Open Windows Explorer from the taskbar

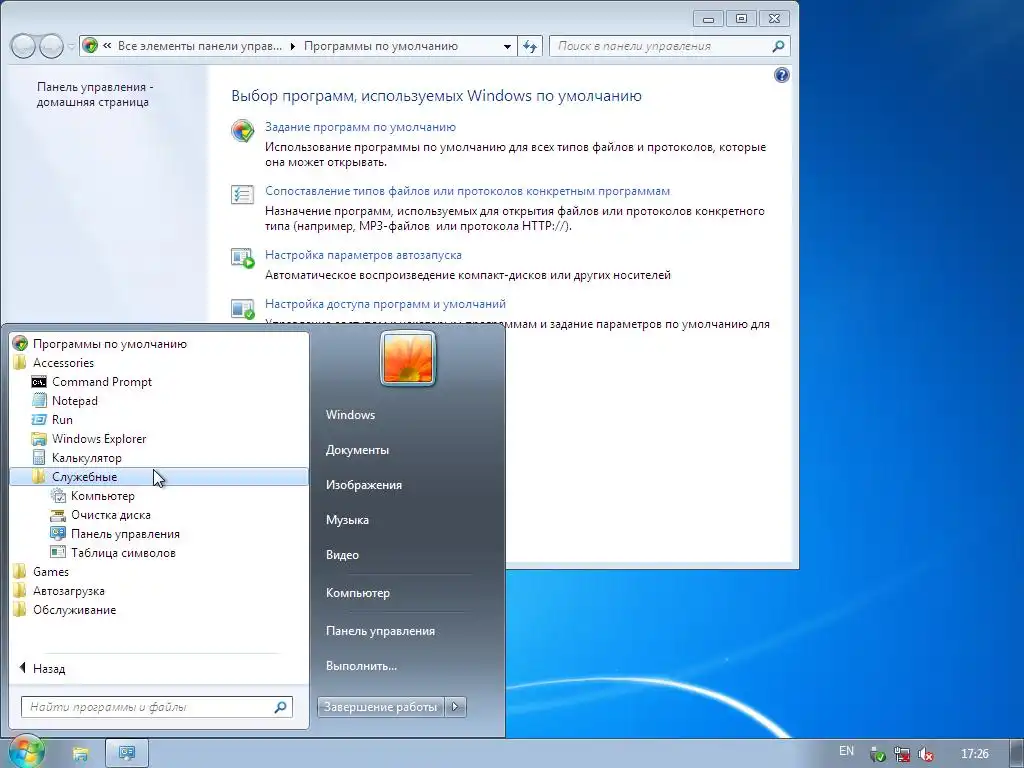80,754
